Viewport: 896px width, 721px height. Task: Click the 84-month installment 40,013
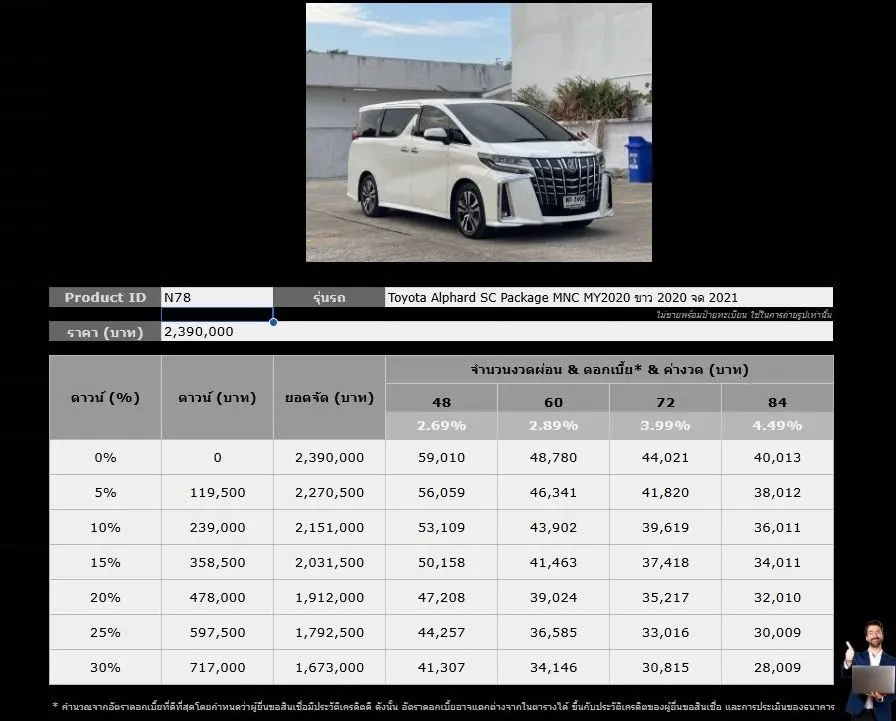[777, 457]
